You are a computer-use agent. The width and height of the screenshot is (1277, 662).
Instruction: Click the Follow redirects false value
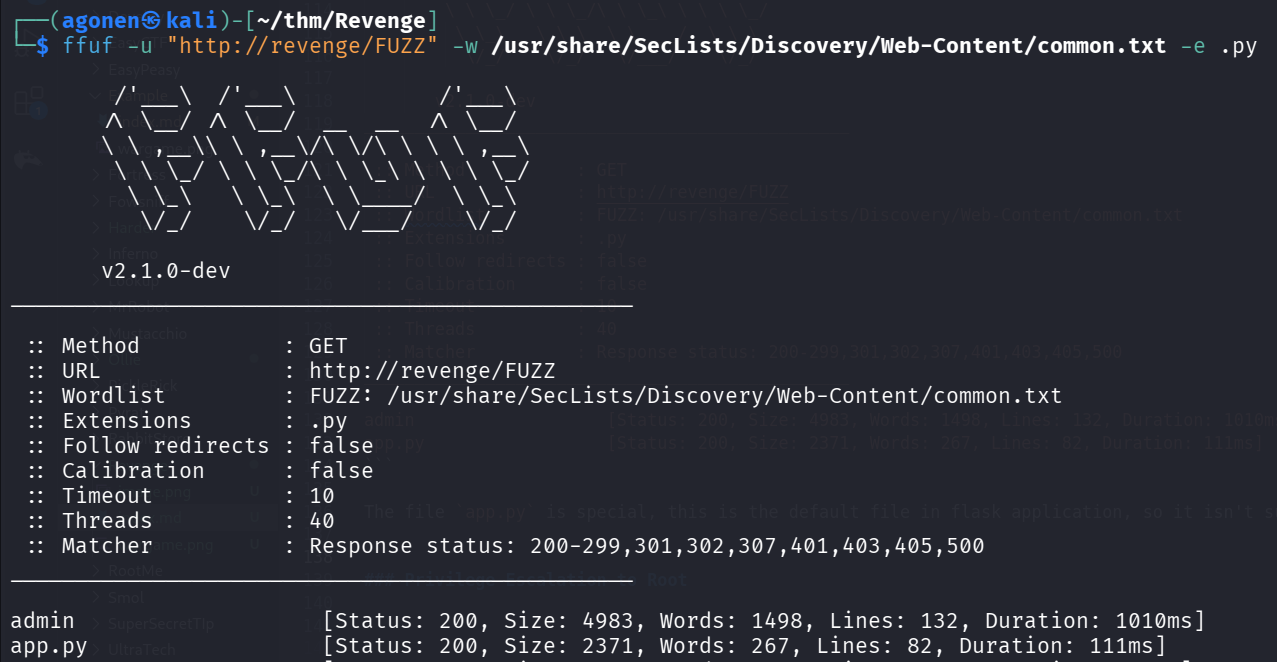(x=341, y=446)
